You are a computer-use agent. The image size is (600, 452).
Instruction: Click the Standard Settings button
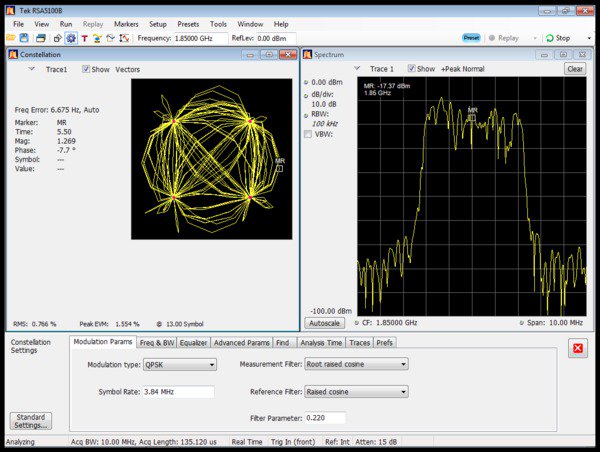tap(30, 420)
